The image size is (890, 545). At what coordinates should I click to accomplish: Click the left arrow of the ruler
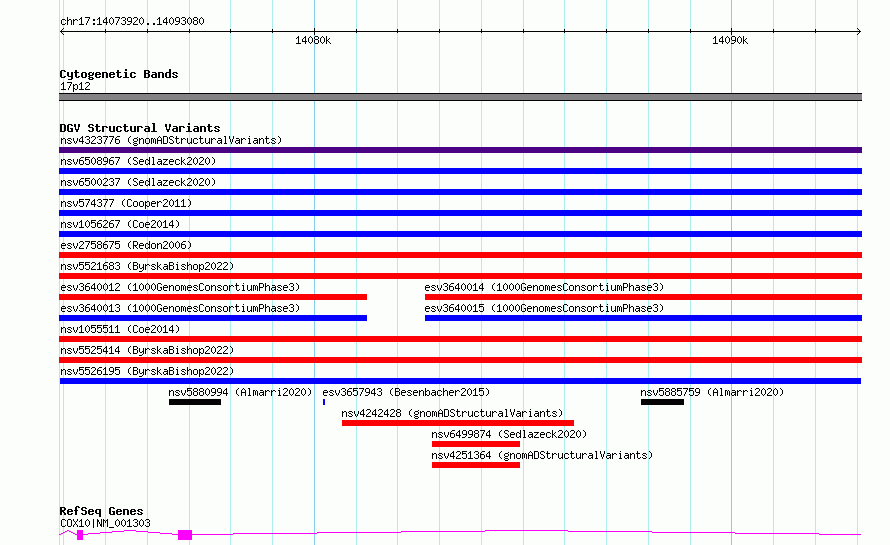click(x=62, y=31)
